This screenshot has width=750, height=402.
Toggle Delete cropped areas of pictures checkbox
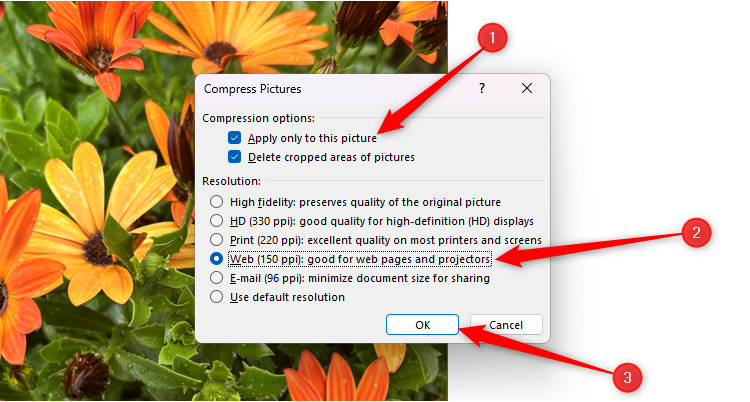click(x=234, y=157)
